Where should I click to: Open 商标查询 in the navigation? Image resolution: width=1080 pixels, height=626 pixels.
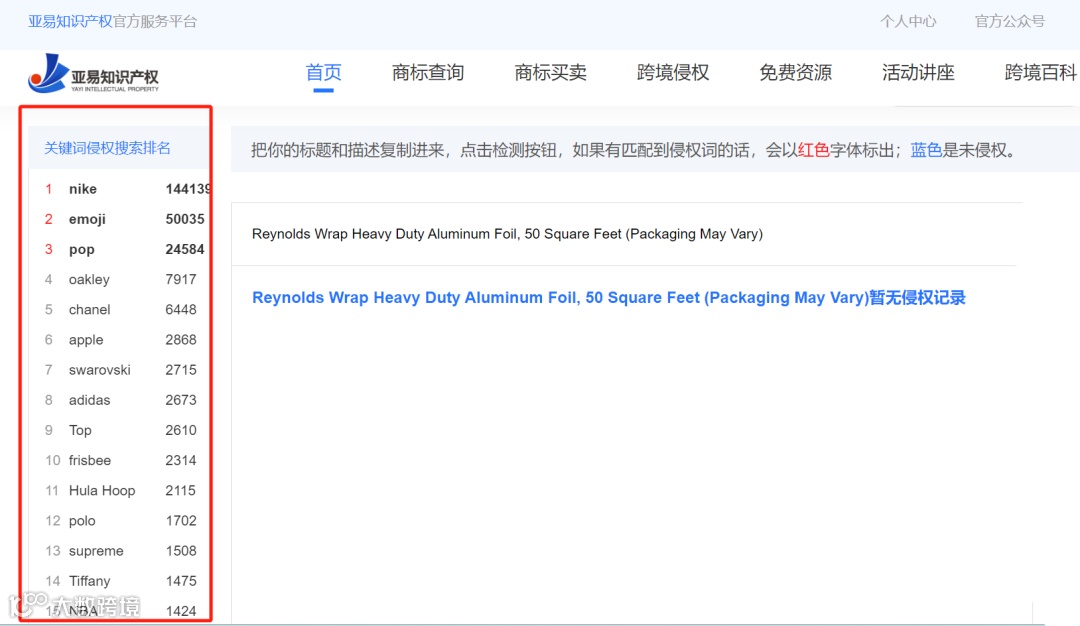[428, 72]
